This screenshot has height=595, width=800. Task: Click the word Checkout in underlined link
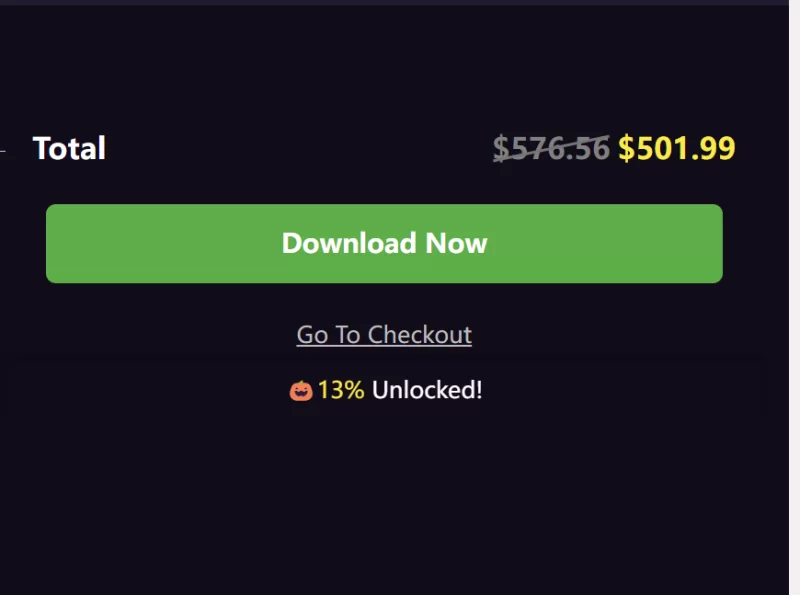[420, 335]
